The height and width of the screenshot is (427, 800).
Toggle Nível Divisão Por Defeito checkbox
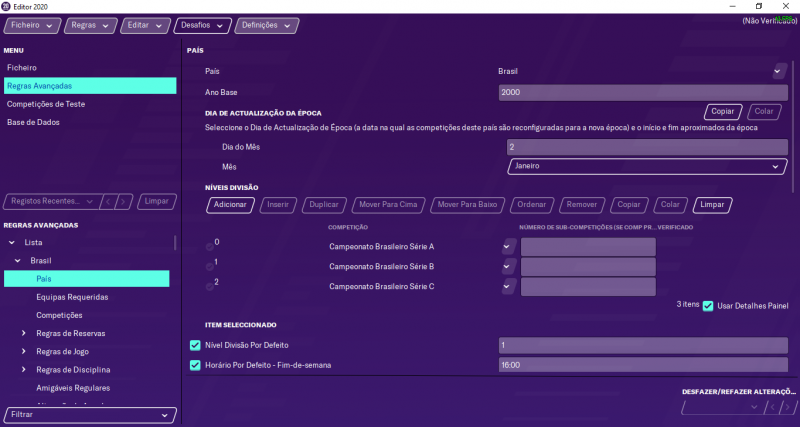tap(195, 345)
